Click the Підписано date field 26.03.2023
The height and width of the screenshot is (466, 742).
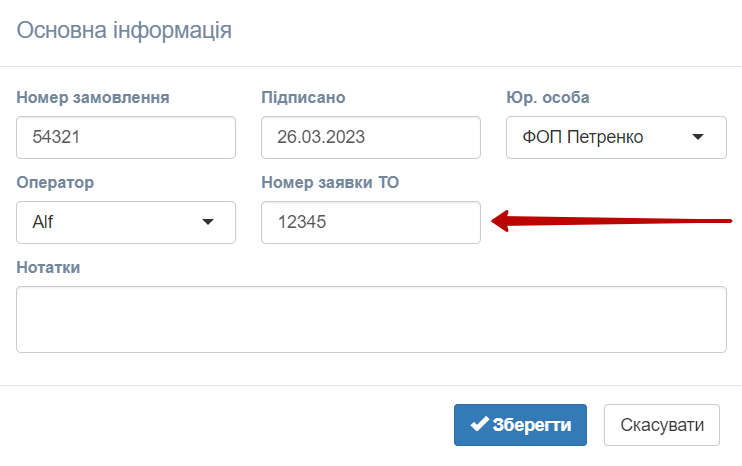[x=371, y=138]
